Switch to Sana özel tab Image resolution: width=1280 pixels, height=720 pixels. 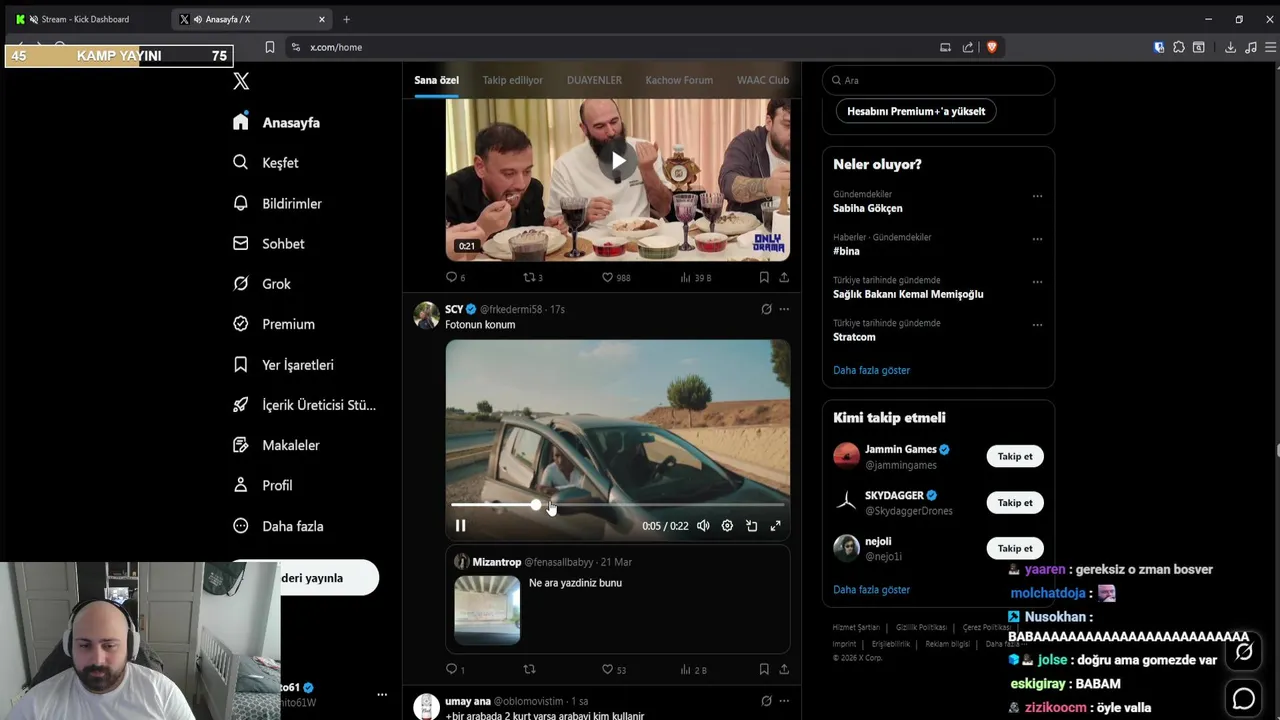point(436,80)
